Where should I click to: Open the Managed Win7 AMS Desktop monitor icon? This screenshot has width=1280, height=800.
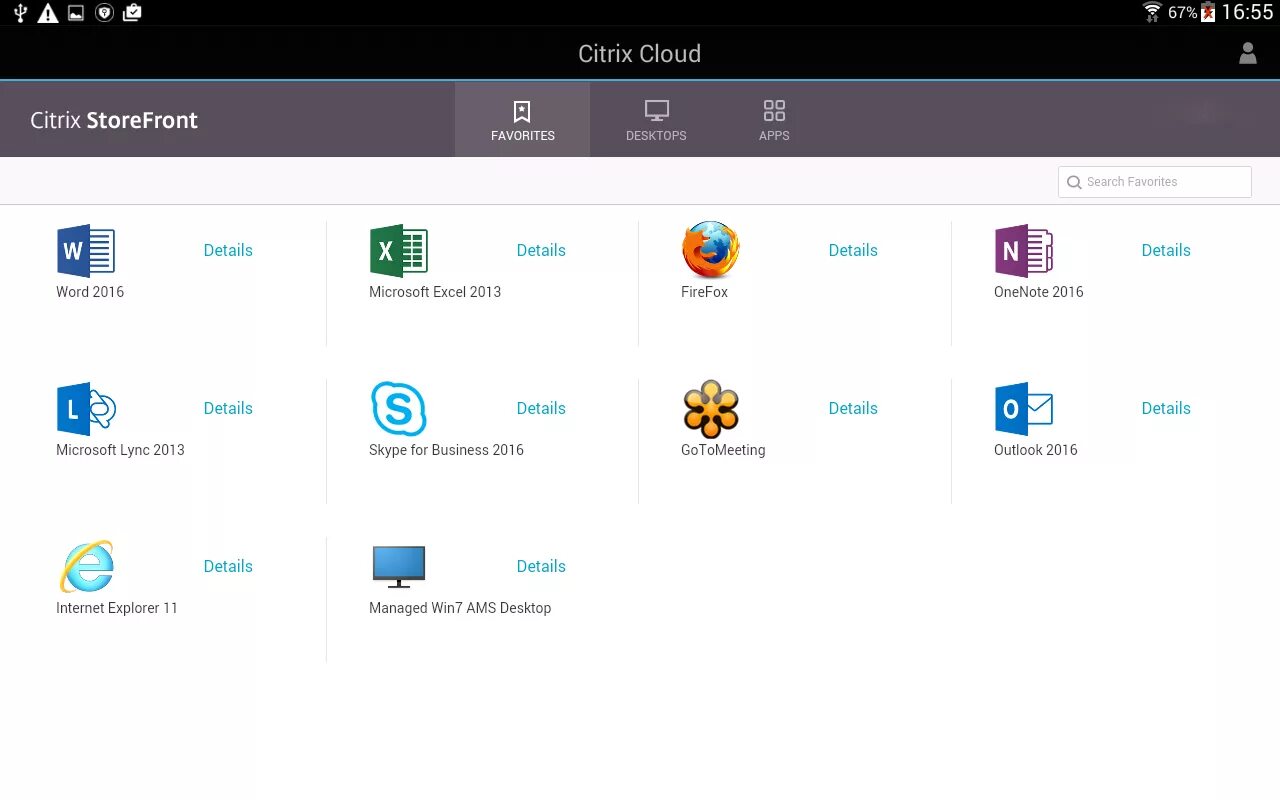pyautogui.click(x=399, y=566)
